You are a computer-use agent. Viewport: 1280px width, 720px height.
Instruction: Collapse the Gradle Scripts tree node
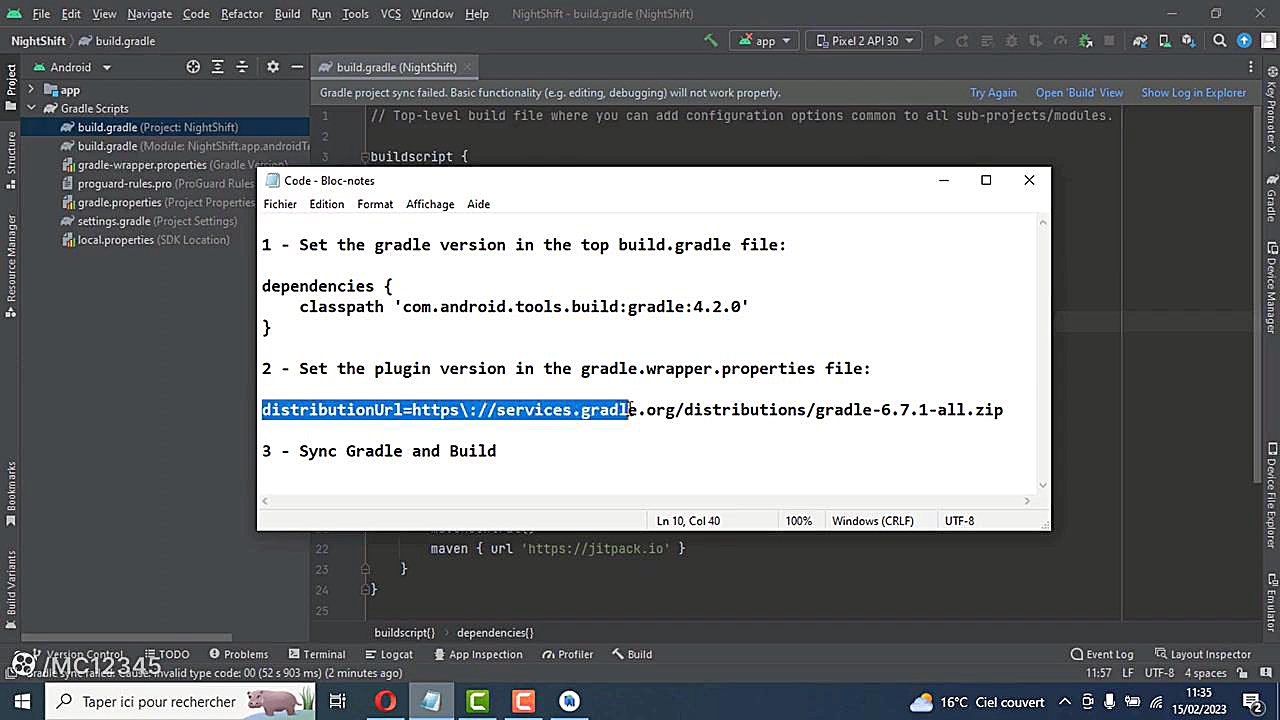click(31, 108)
